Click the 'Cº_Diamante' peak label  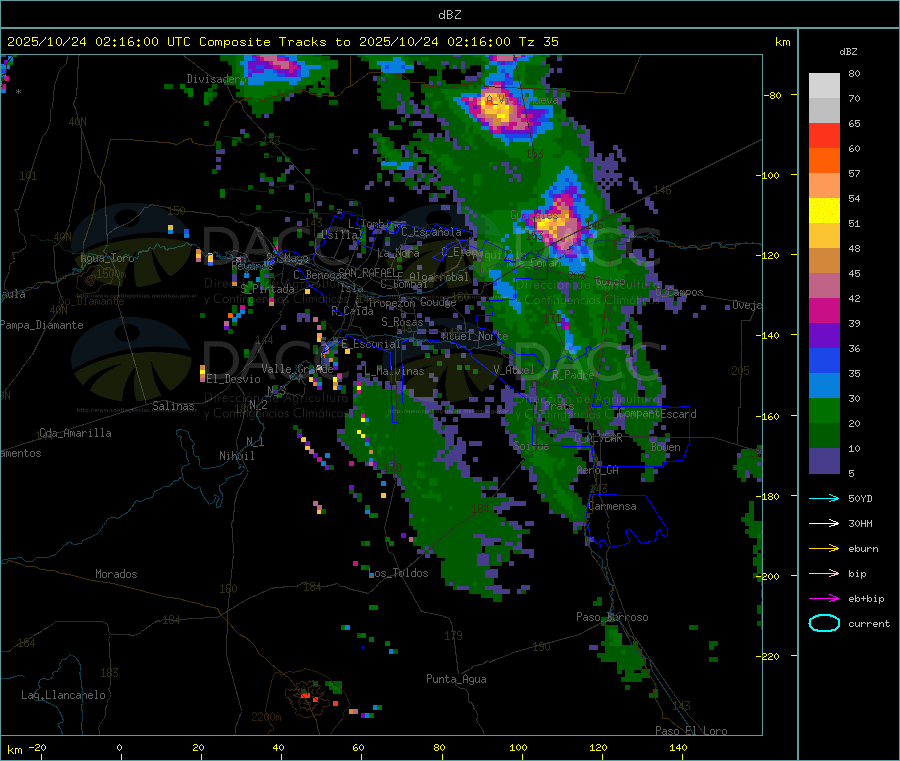click(x=91, y=301)
